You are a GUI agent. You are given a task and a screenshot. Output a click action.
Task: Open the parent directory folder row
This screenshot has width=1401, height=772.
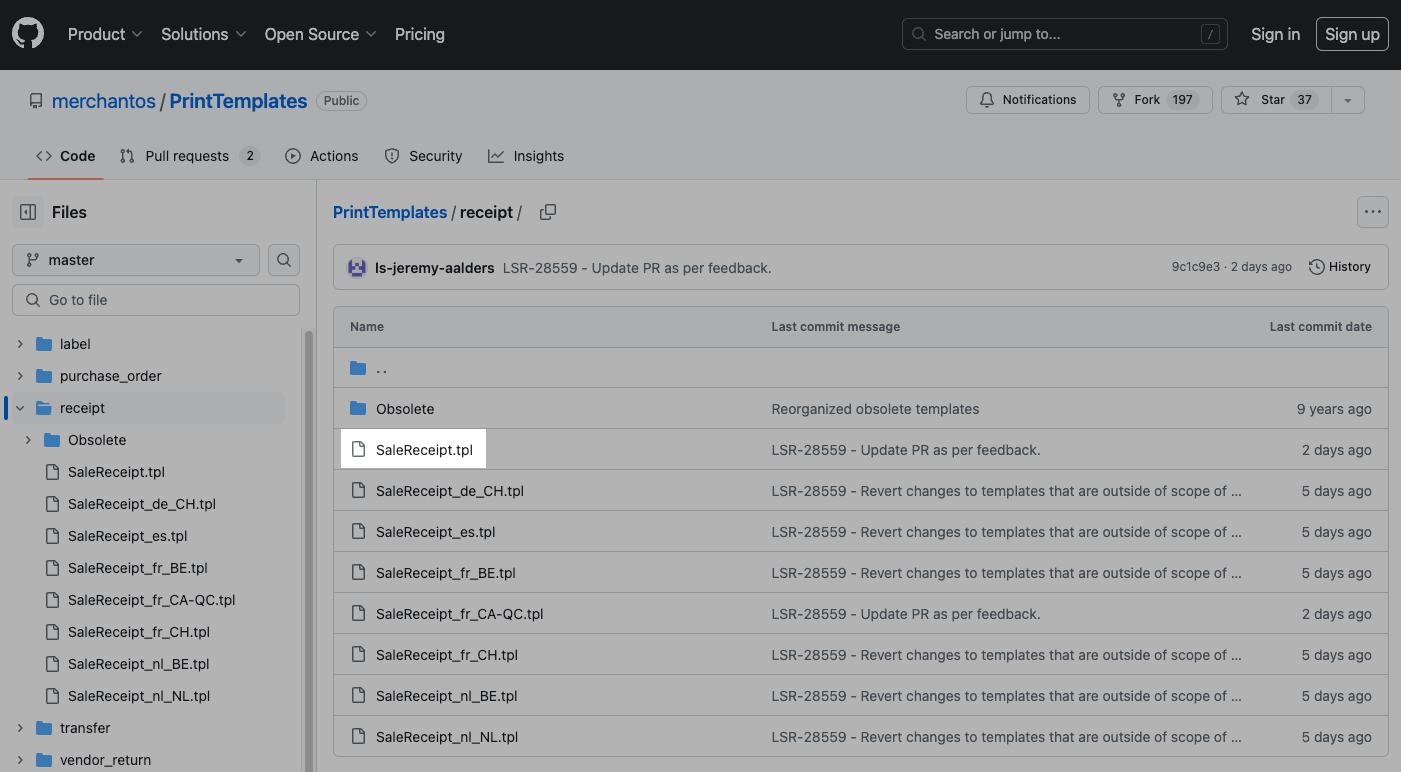coord(860,368)
